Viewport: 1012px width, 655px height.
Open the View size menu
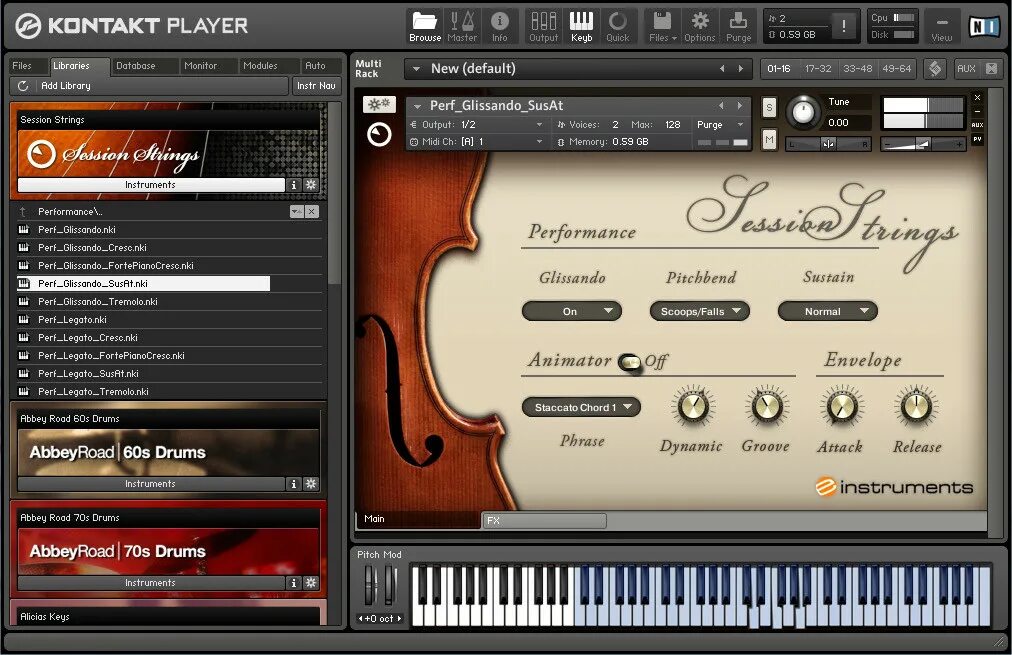942,26
